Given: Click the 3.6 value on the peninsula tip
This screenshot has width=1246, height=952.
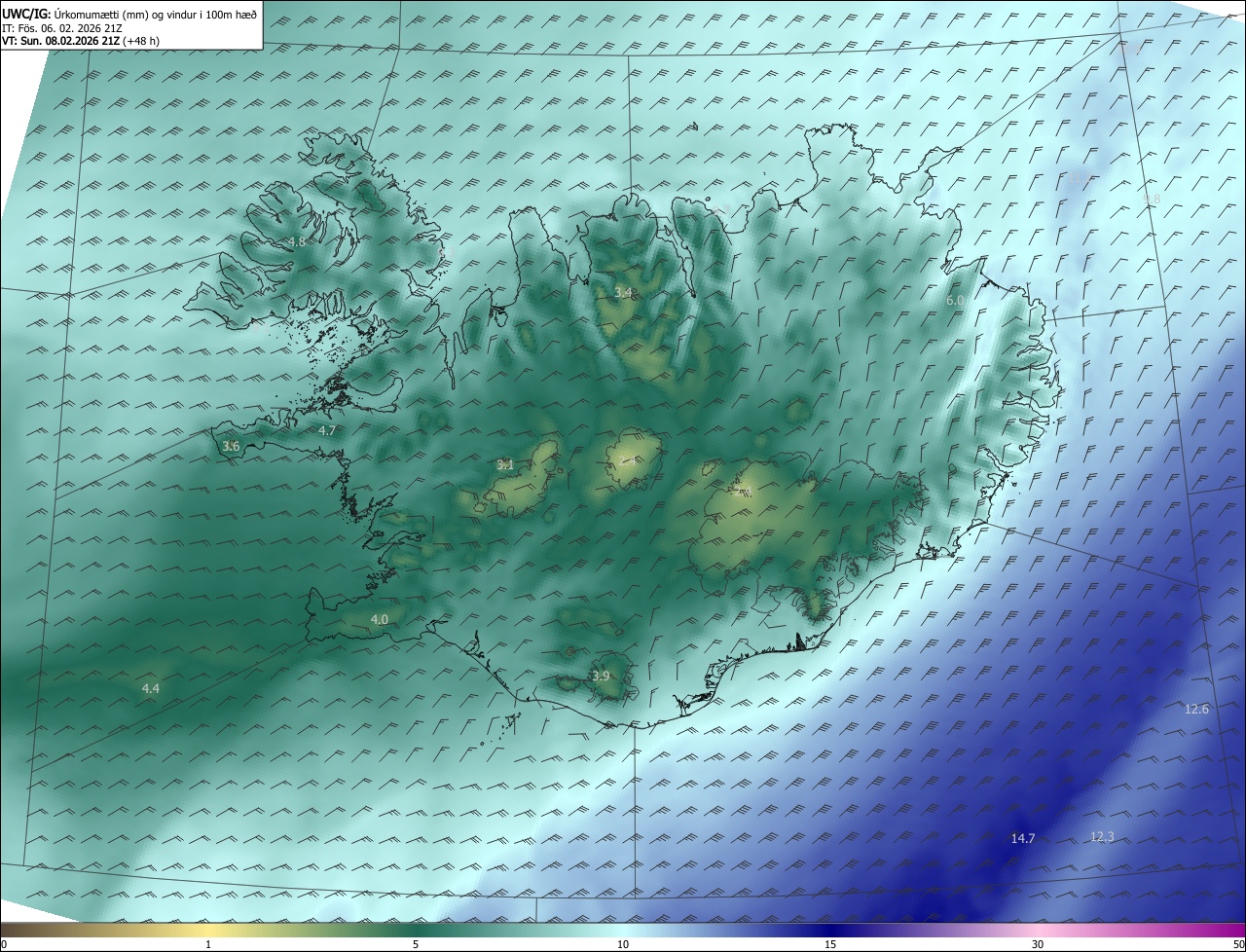Looking at the screenshot, I should point(231,447).
